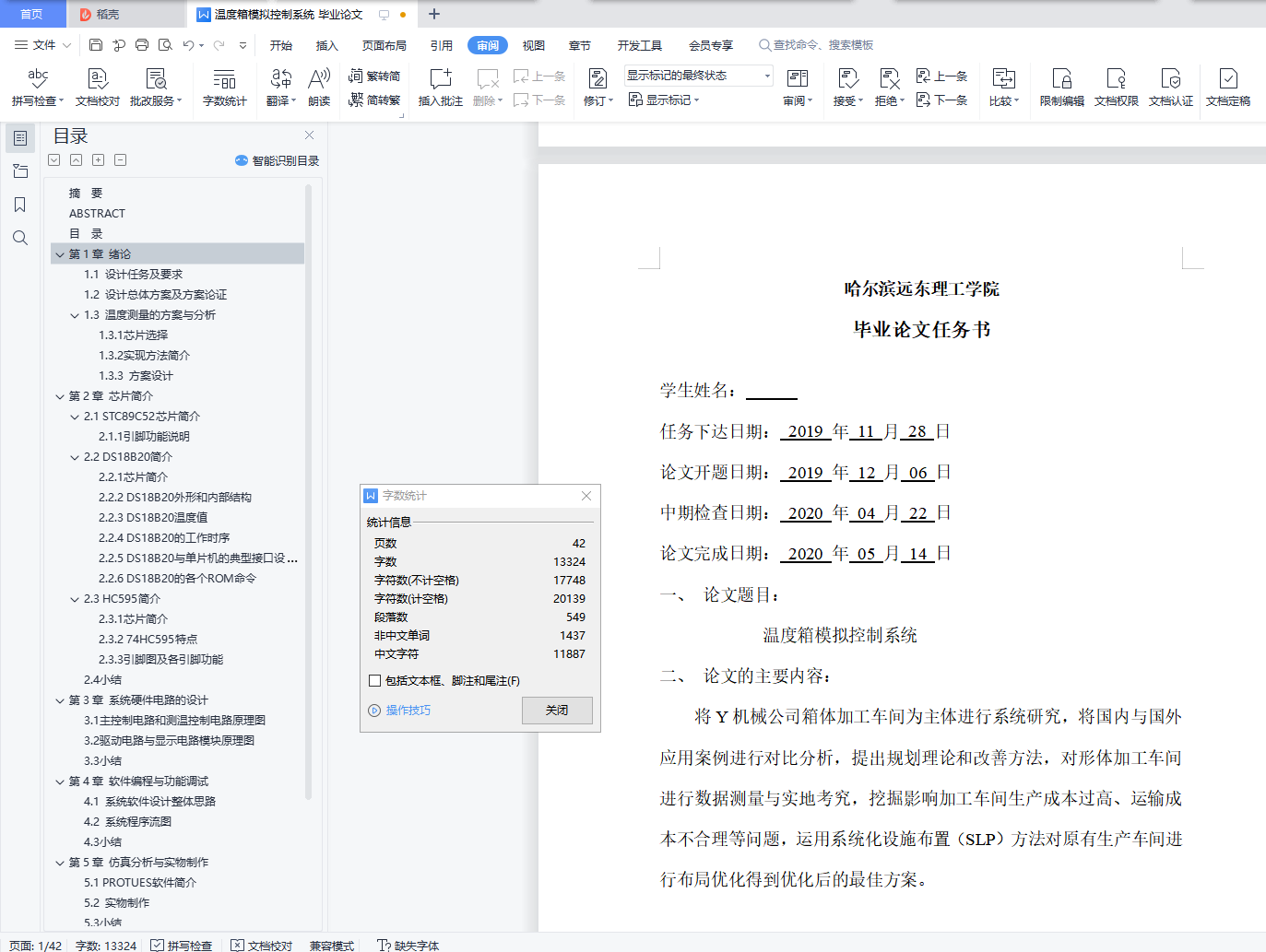Collapse the 第 3 章 系统硬件电路的设计 node
The image size is (1266, 952).
point(60,700)
